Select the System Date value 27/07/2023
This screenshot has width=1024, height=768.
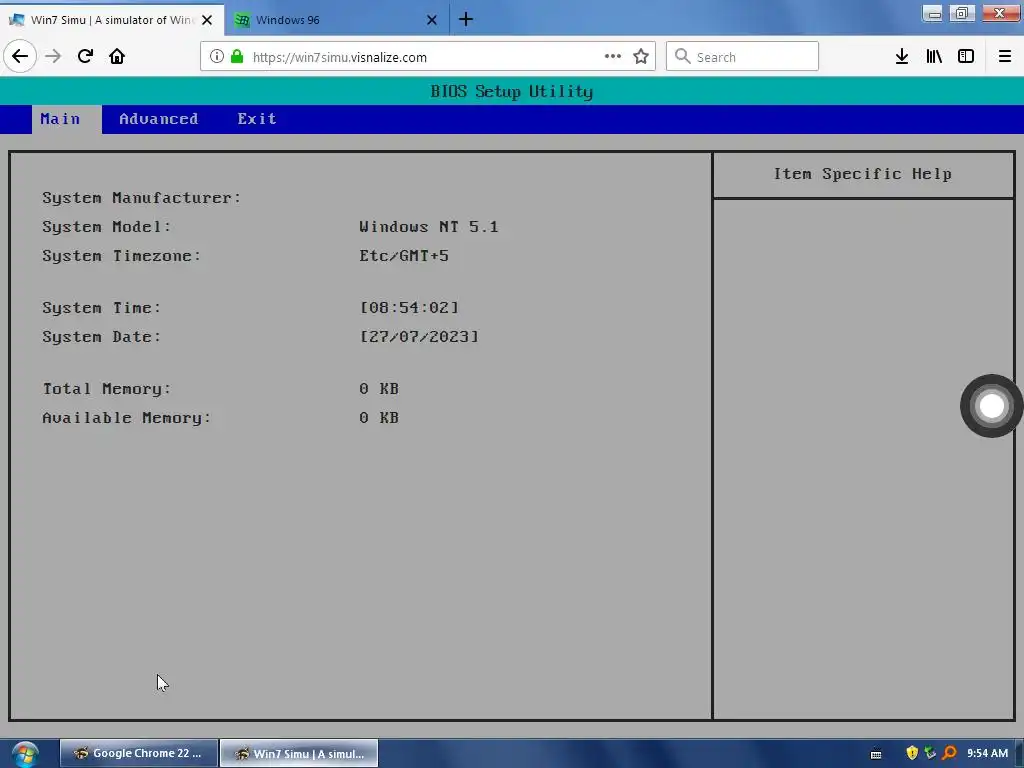click(419, 337)
